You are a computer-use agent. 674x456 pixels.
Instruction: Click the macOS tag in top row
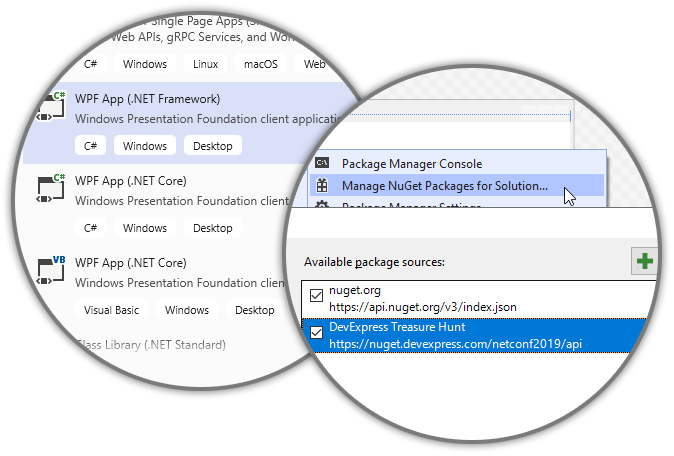(x=261, y=64)
